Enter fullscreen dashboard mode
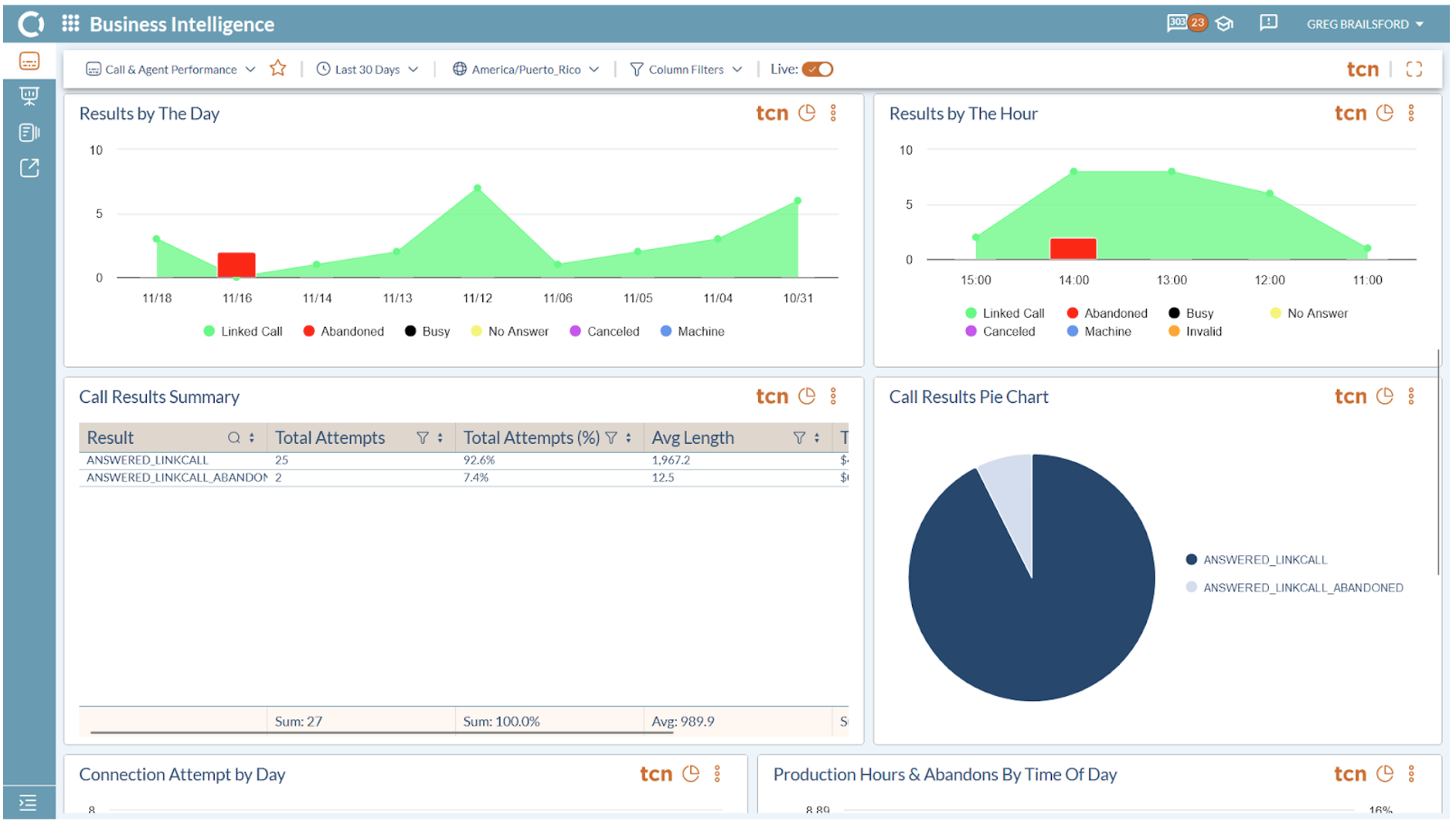Image resolution: width=1456 pixels, height=825 pixels. pyautogui.click(x=1414, y=70)
